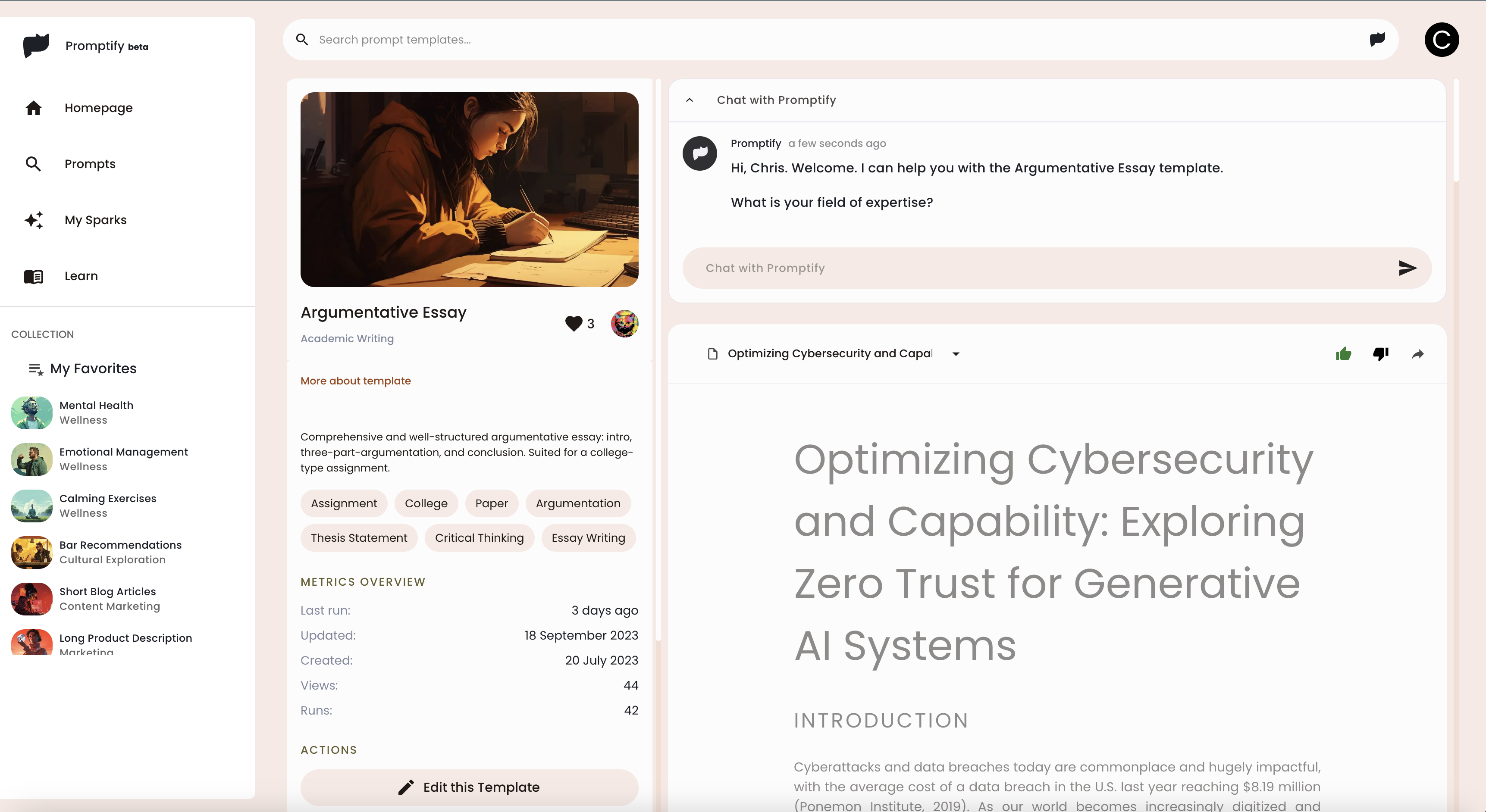This screenshot has height=812, width=1486.
Task: Click the Critical Thinking tag
Action: tap(480, 537)
